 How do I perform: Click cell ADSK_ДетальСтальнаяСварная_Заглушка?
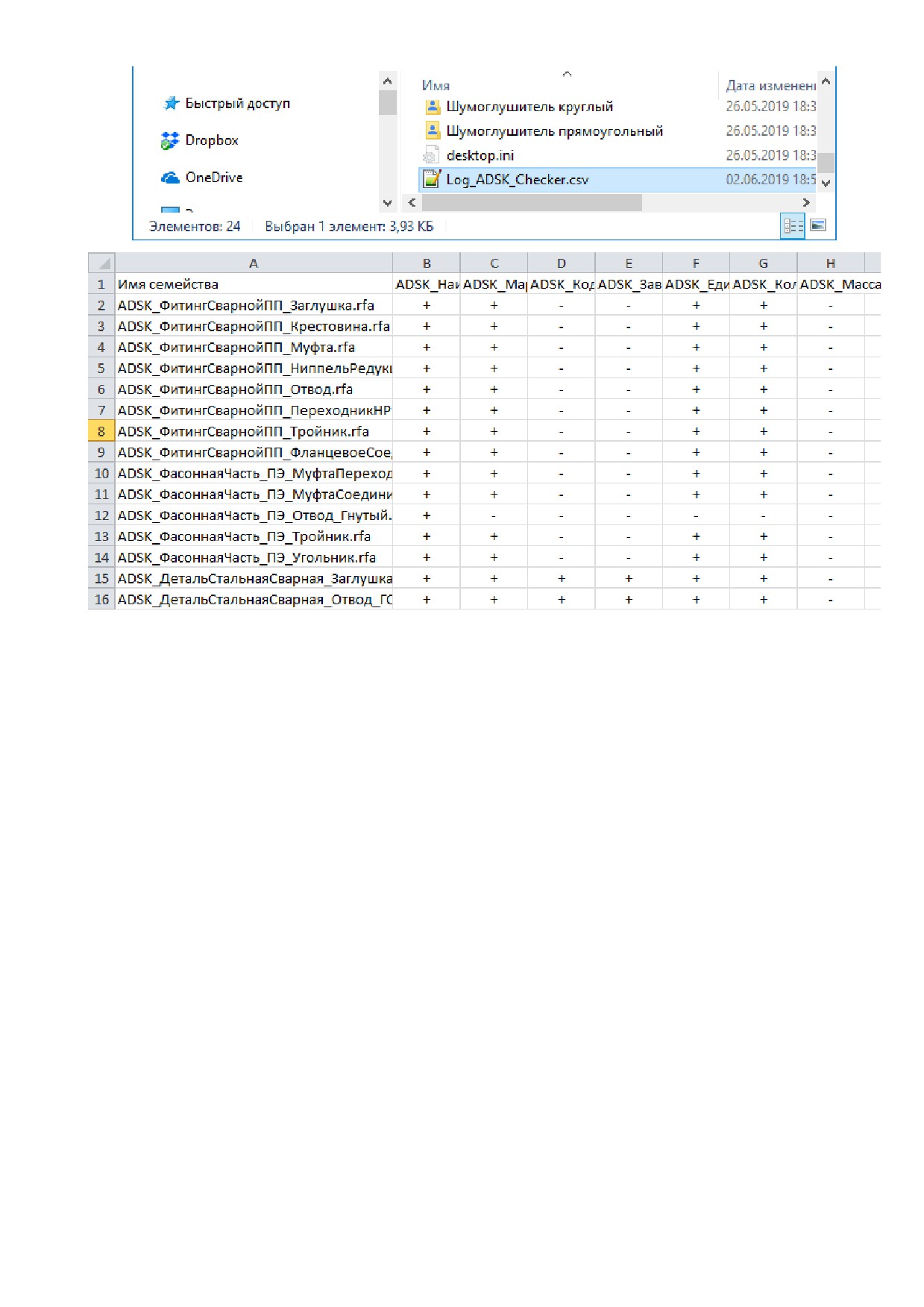click(254, 578)
